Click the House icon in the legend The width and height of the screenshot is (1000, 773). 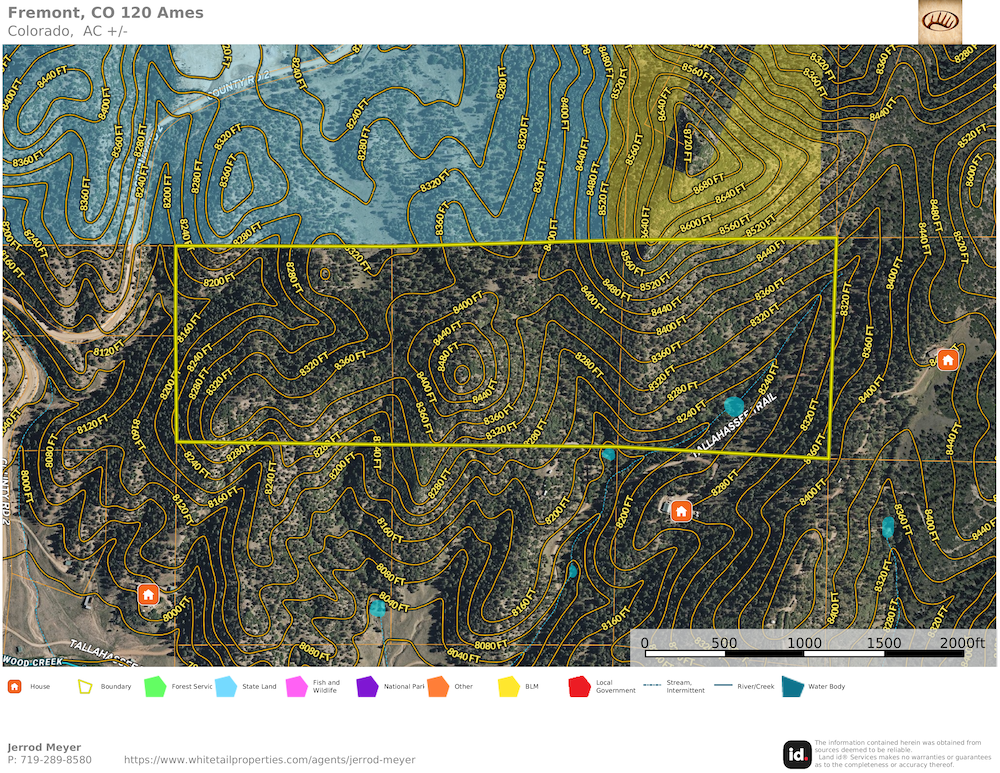pyautogui.click(x=14, y=687)
